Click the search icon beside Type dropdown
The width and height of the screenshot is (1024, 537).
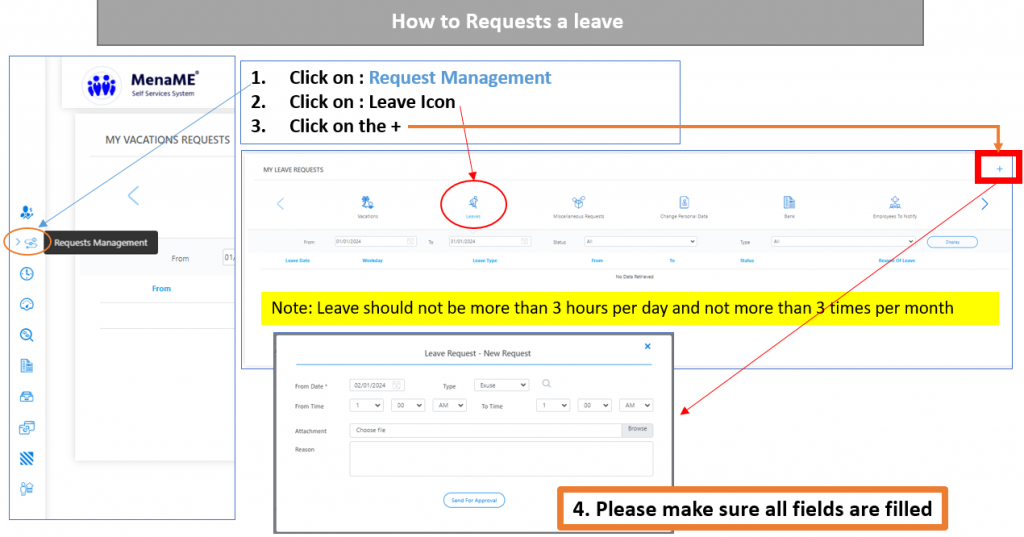[x=546, y=384]
